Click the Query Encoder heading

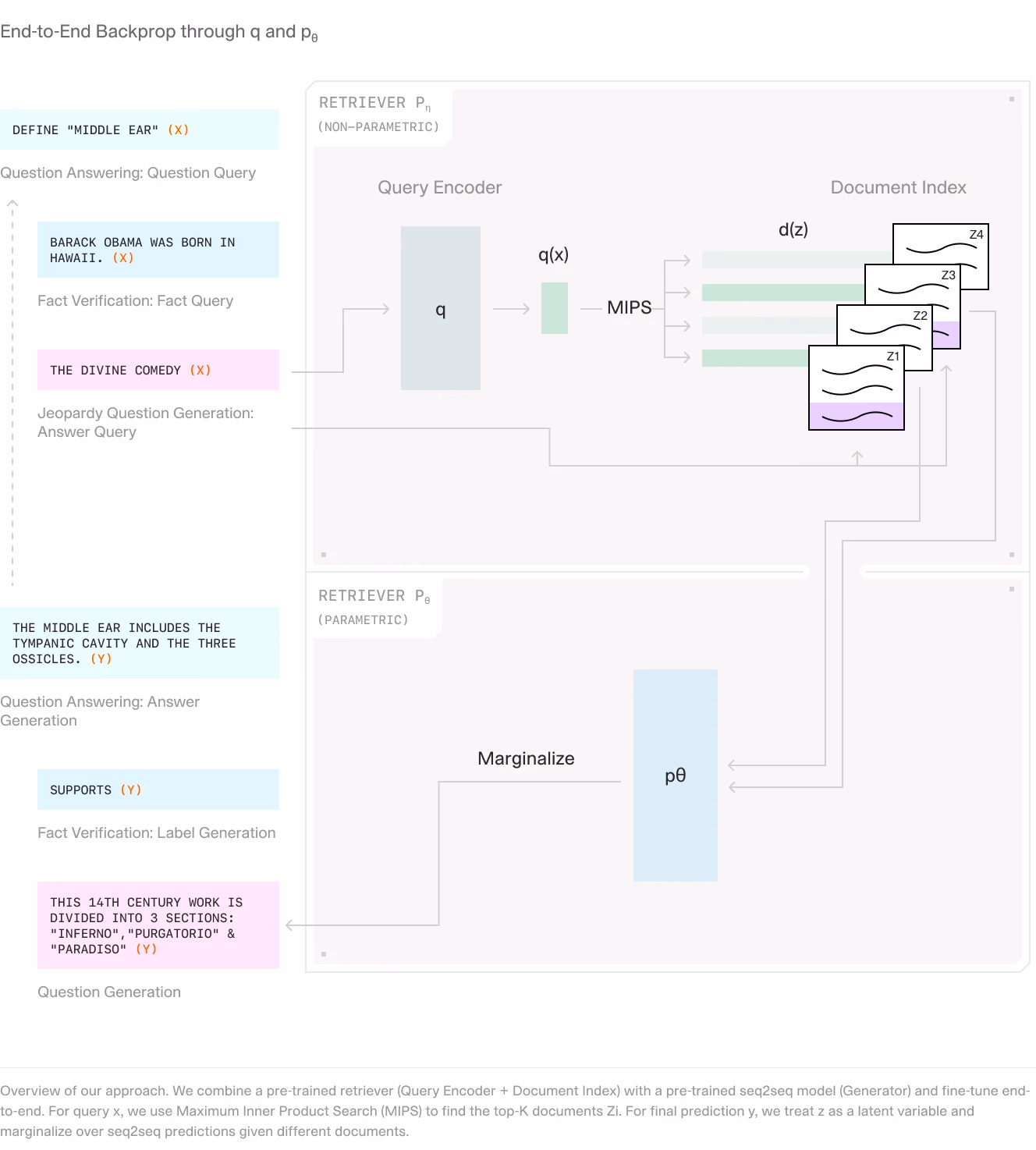point(440,187)
